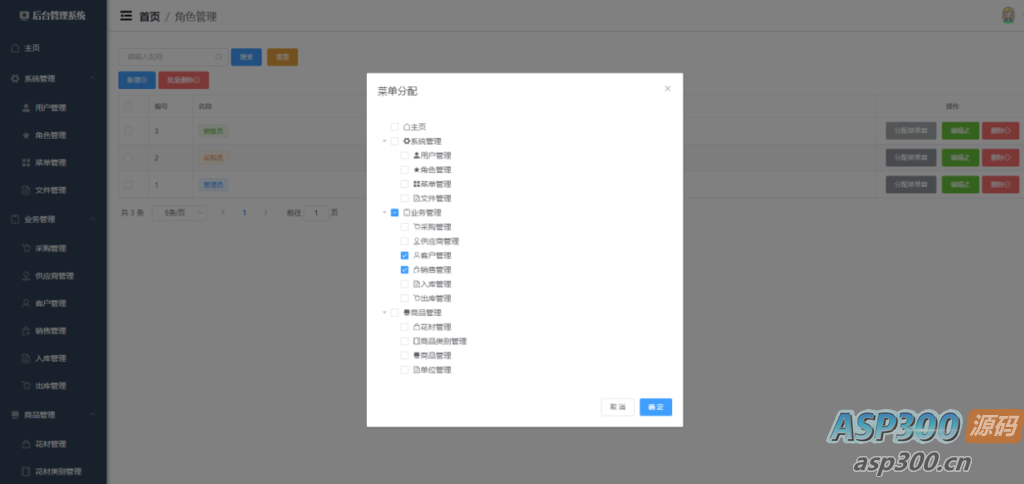Collapse the 业务管理 tree node arrow
The width and height of the screenshot is (1024, 484).
pos(384,213)
